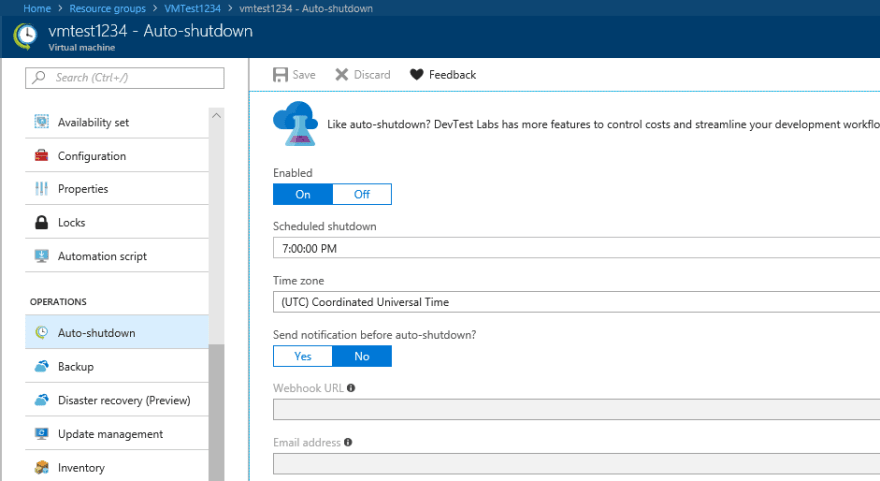The image size is (880, 481).
Task: Go to VMTest1234 breadcrumb link
Action: point(192,8)
